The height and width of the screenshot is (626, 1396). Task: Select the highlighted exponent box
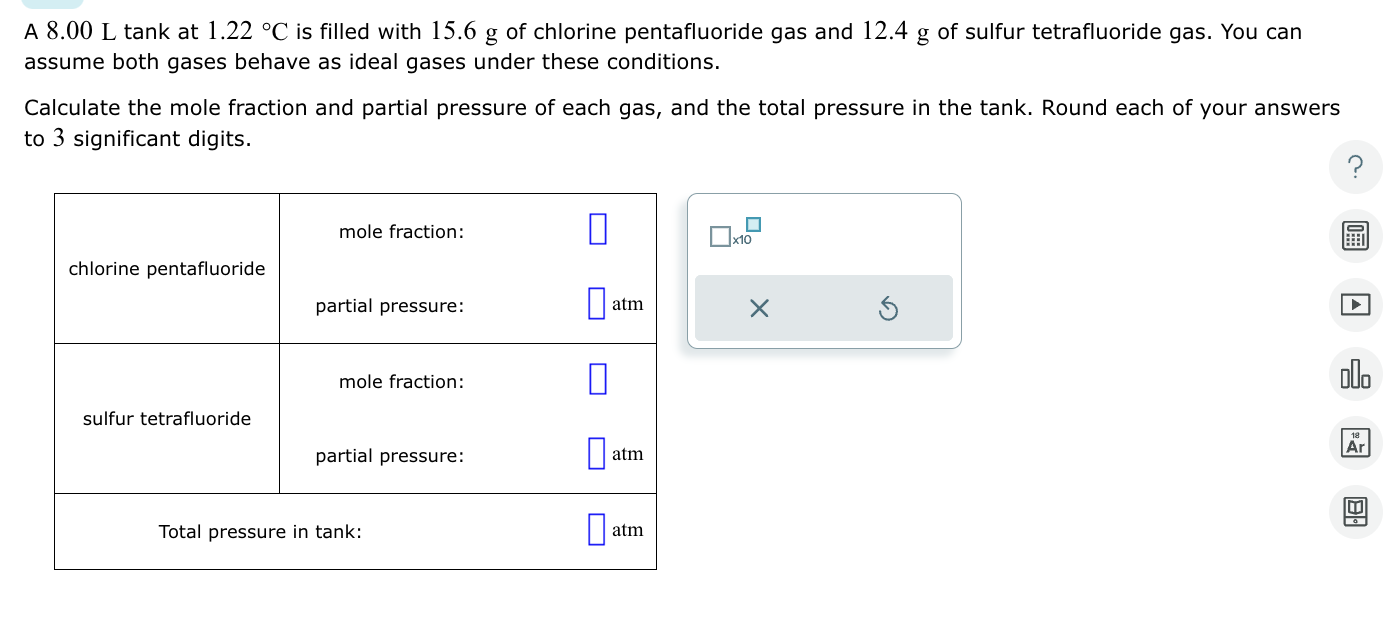point(751,226)
